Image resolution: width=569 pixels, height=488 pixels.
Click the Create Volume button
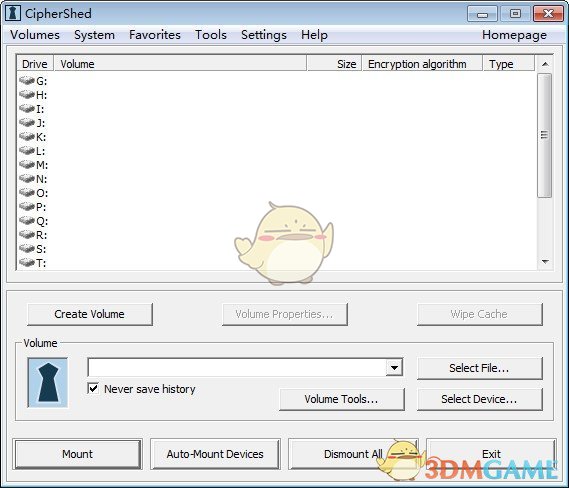(x=90, y=314)
